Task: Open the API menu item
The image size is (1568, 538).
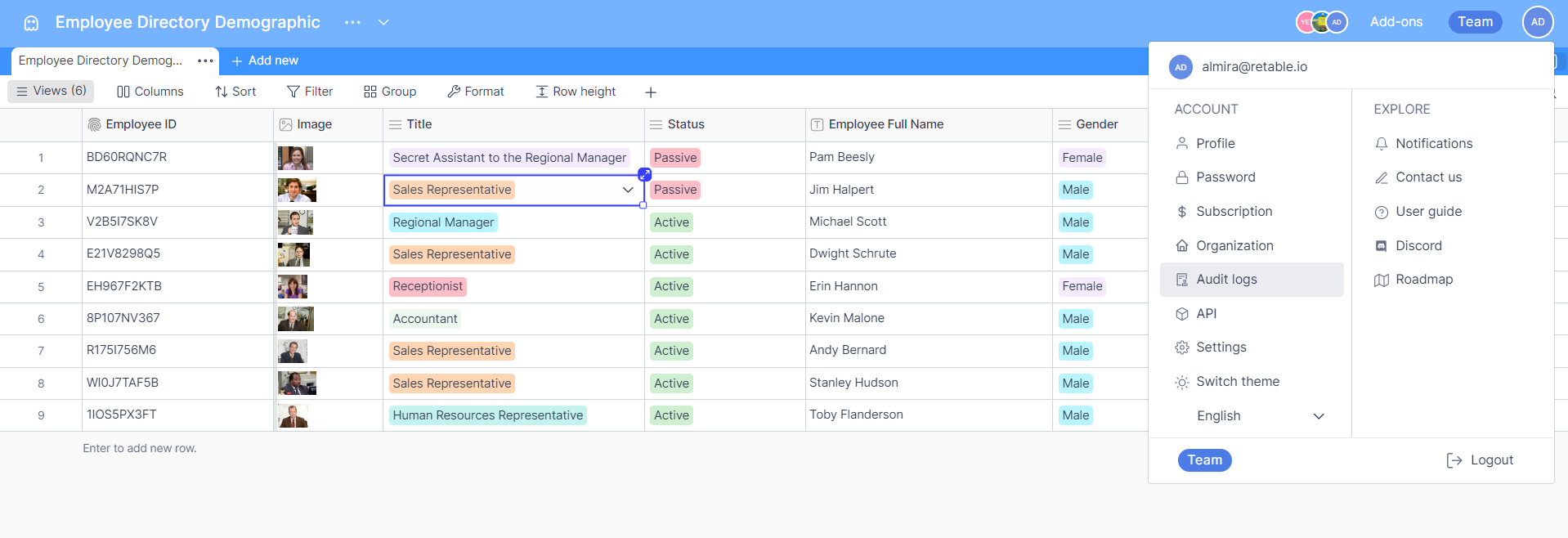Action: coord(1206,314)
